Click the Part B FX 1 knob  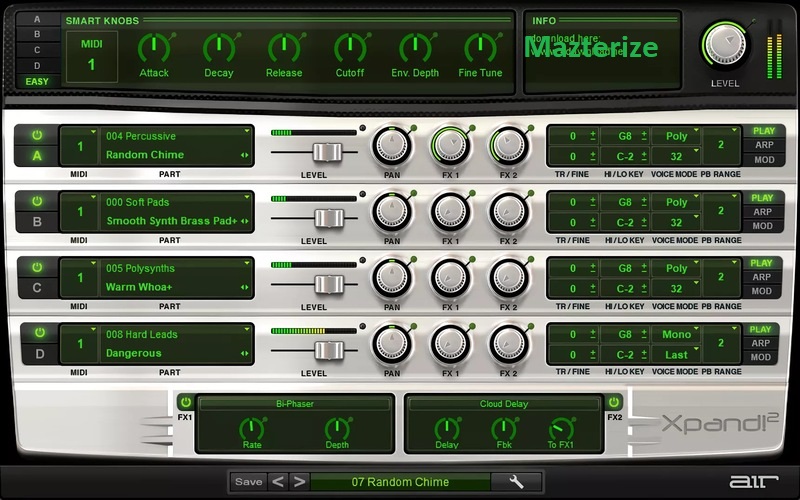coord(450,213)
